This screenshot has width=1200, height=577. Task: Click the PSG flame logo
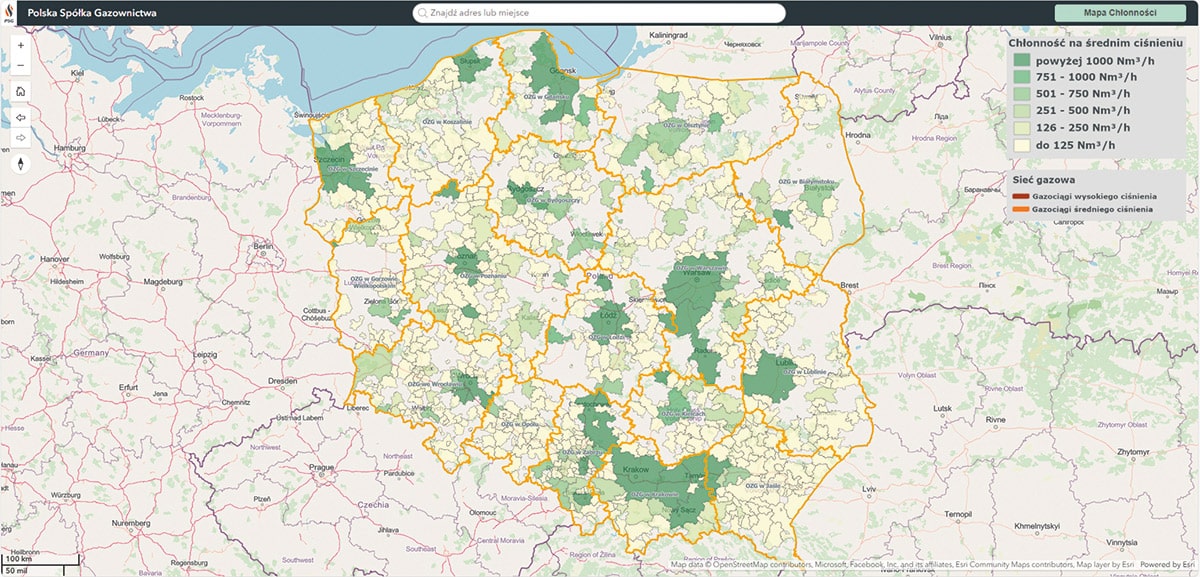pyautogui.click(x=9, y=13)
